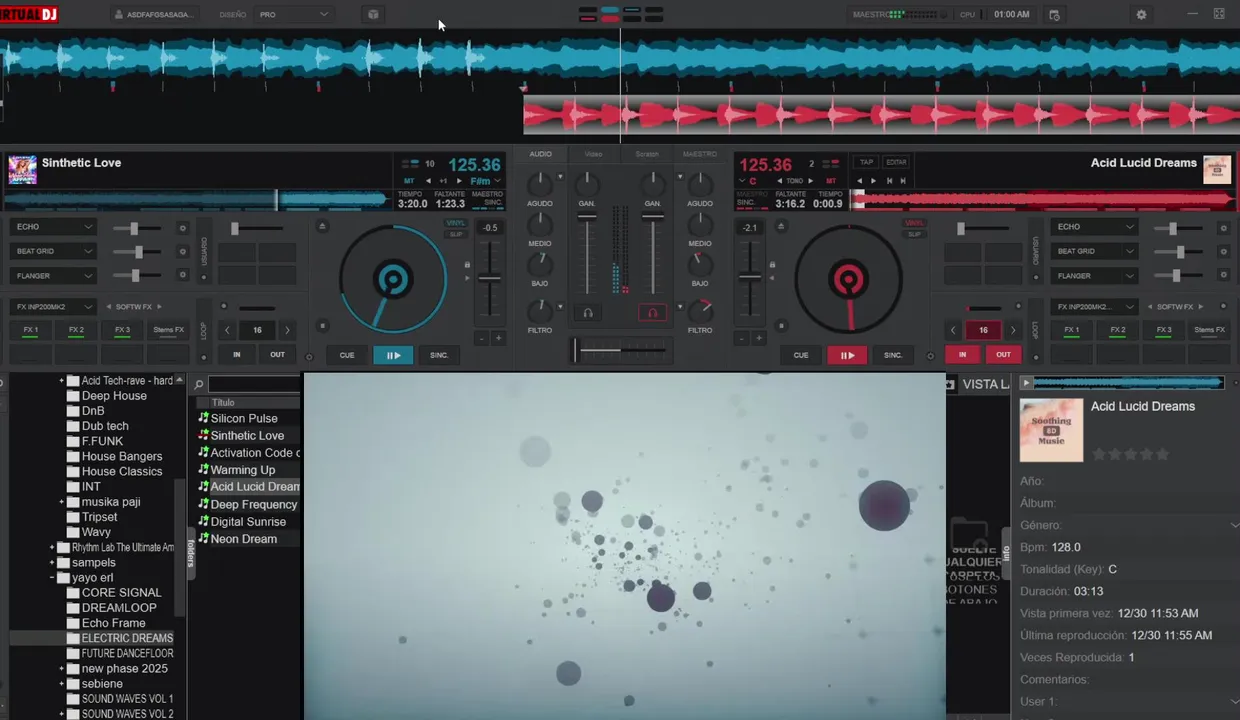The width and height of the screenshot is (1240, 720).
Task: Click the left deck pitch lock icon
Action: click(x=467, y=265)
